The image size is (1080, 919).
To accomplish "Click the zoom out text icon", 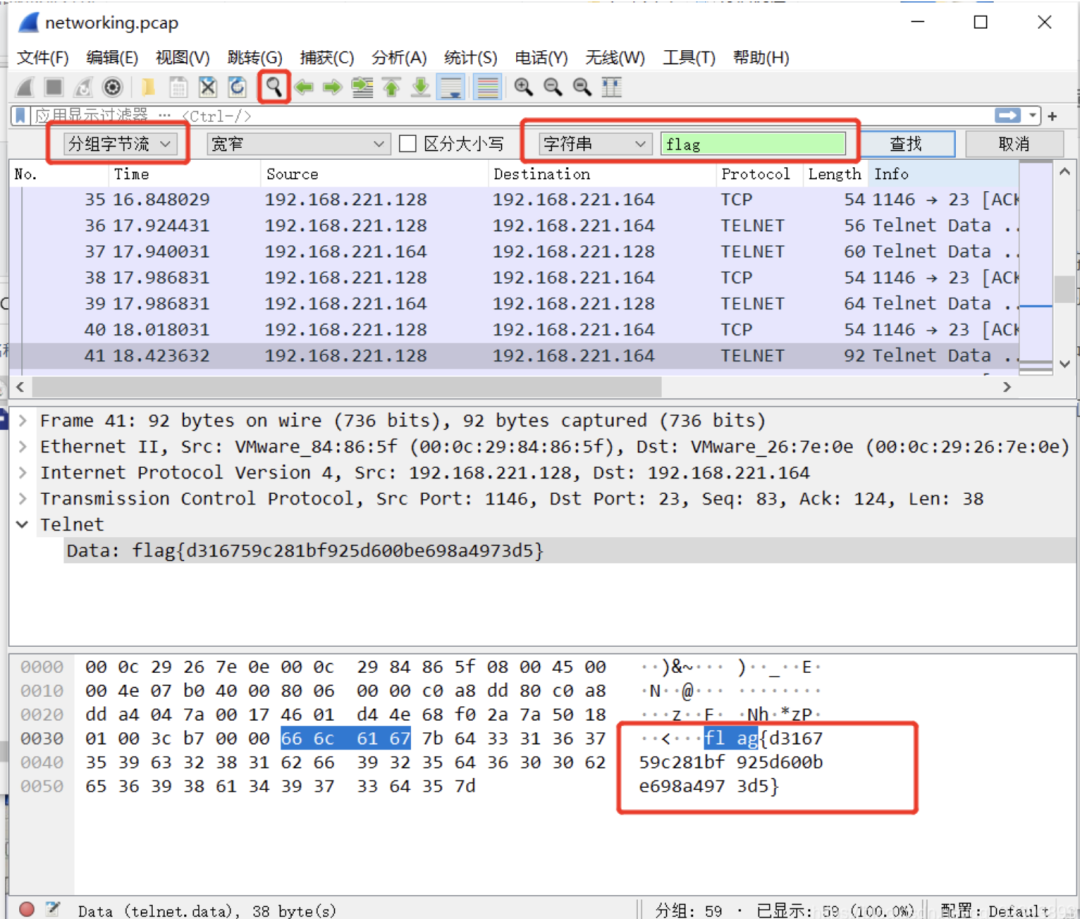I will click(552, 87).
